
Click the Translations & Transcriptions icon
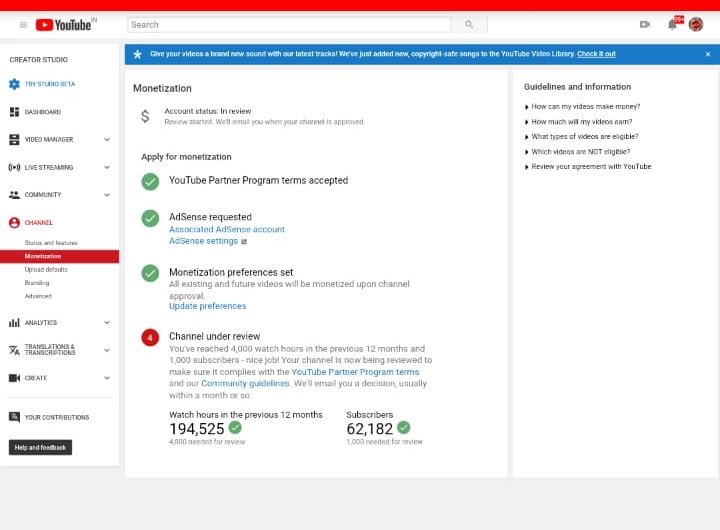click(x=14, y=350)
